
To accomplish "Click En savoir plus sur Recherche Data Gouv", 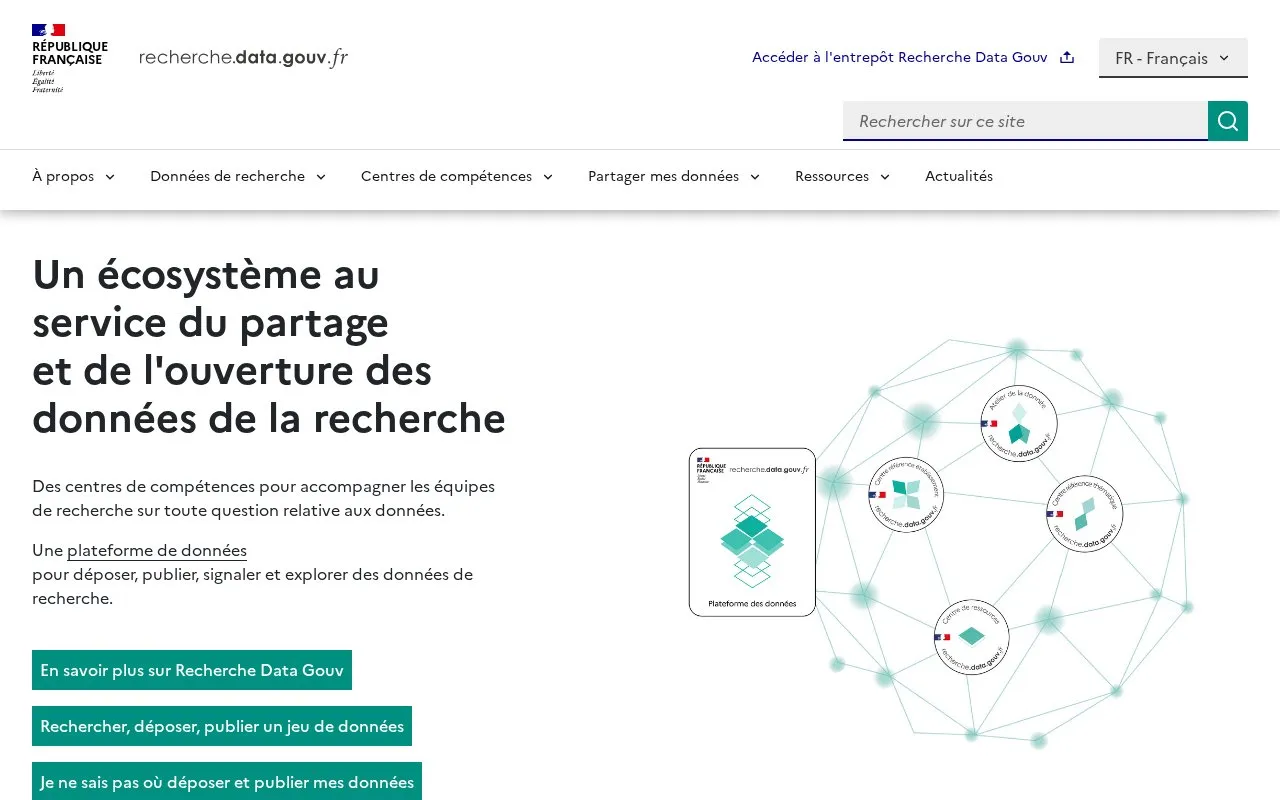I will (192, 670).
